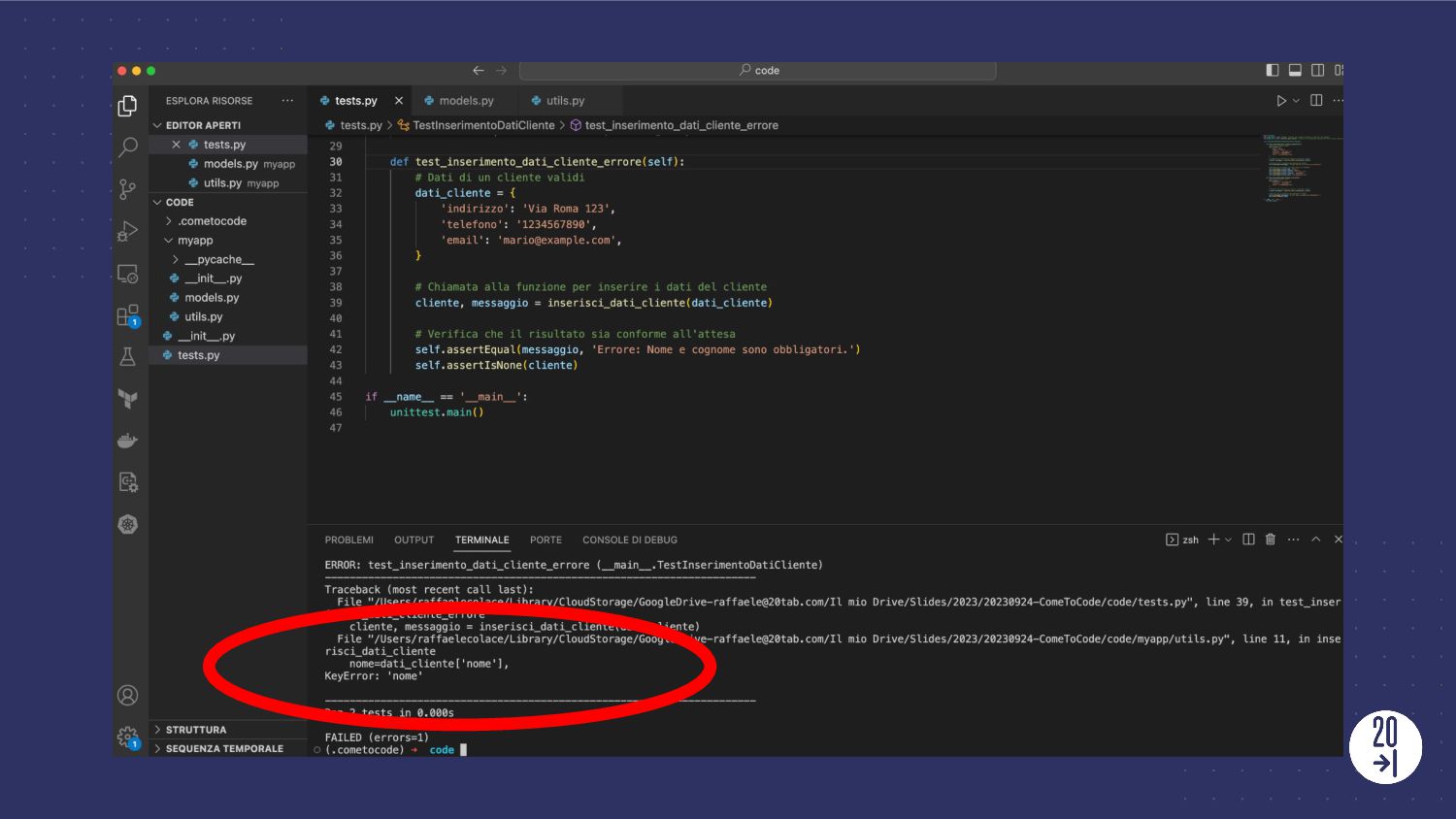Screen dimensions: 1456x819
Task: Add a new terminal with plus icon
Action: (x=1213, y=540)
